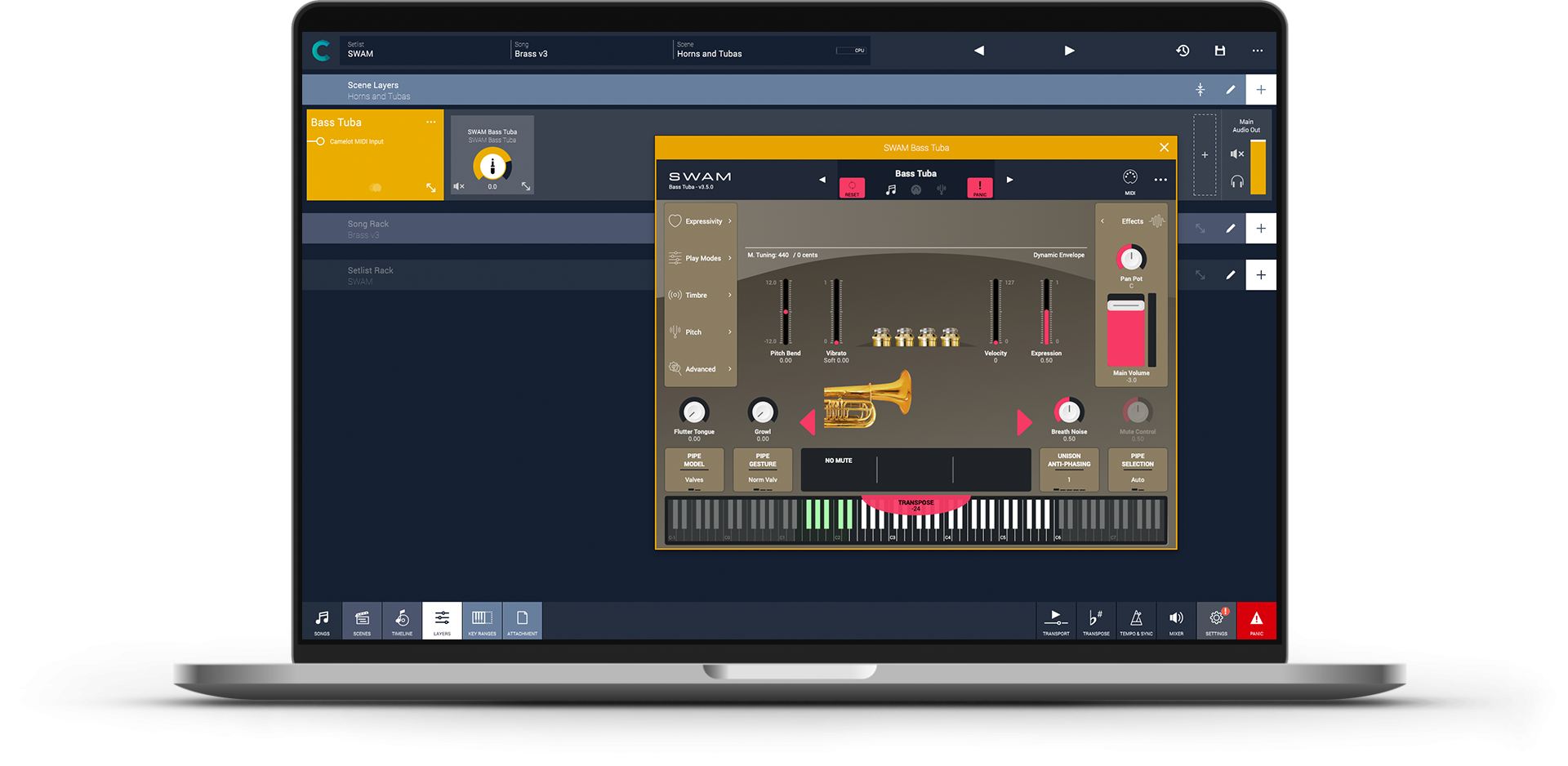Select previous SWAM instrument preset arrow
The image size is (1568, 766).
pos(822,180)
